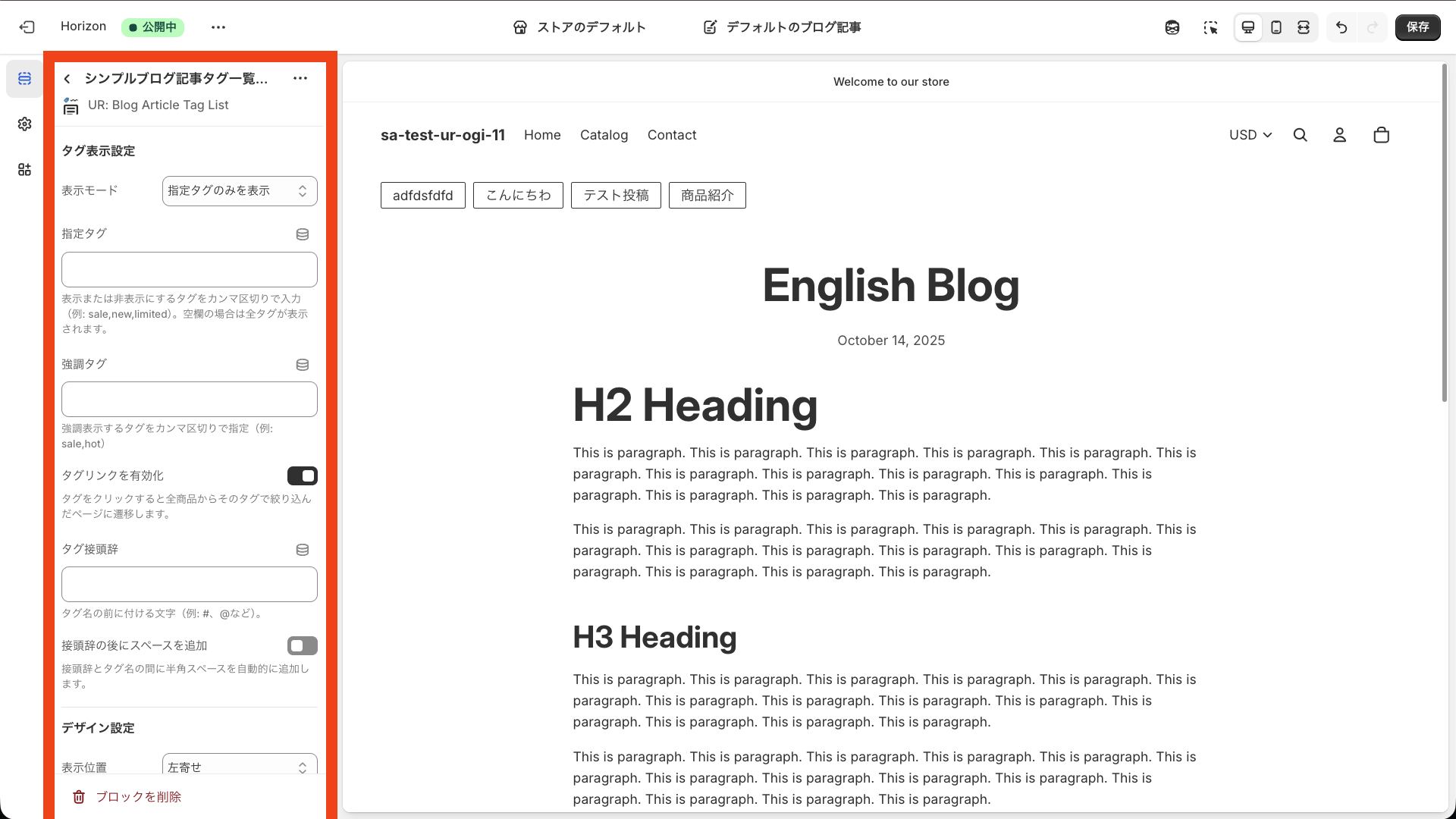Image resolution: width=1456 pixels, height=819 pixels.
Task: Select the desktop preview mode toggle
Action: [1247, 27]
